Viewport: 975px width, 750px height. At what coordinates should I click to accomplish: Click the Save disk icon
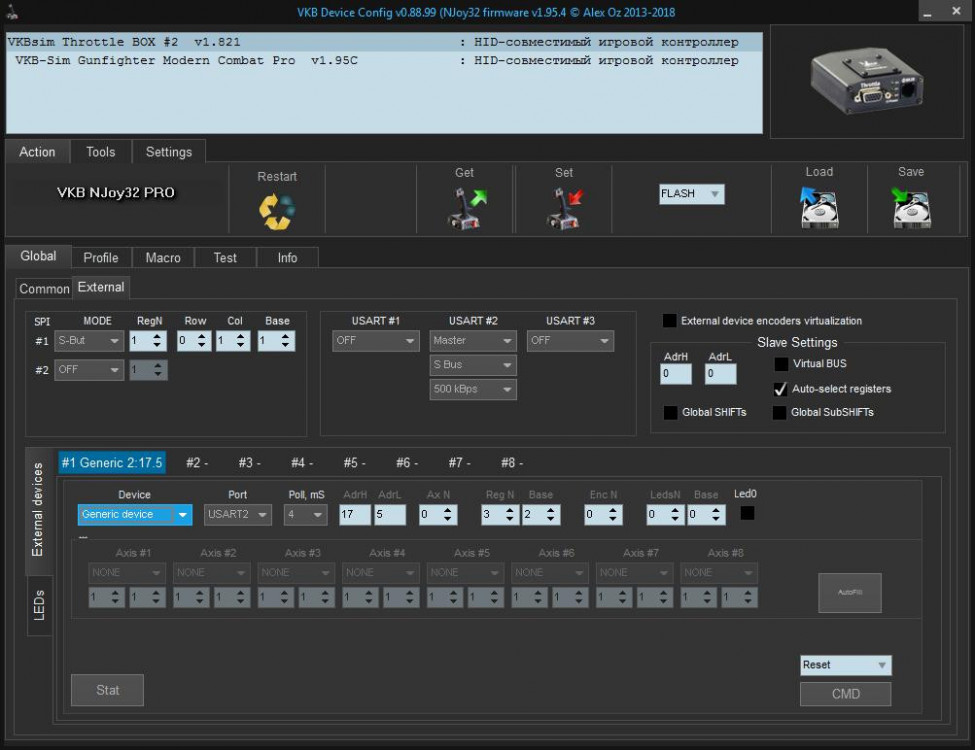[911, 208]
